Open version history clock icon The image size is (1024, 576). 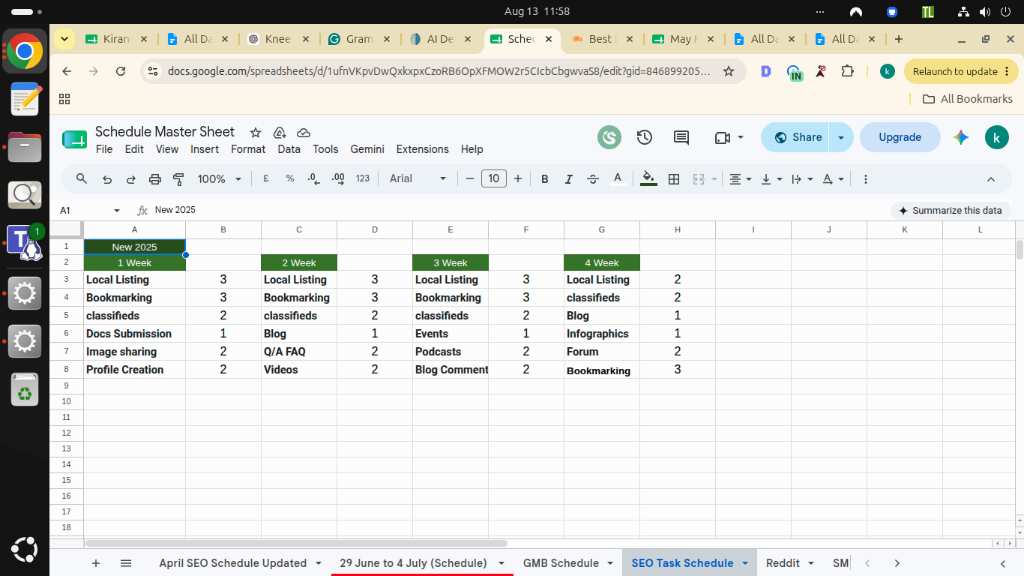[645, 137]
